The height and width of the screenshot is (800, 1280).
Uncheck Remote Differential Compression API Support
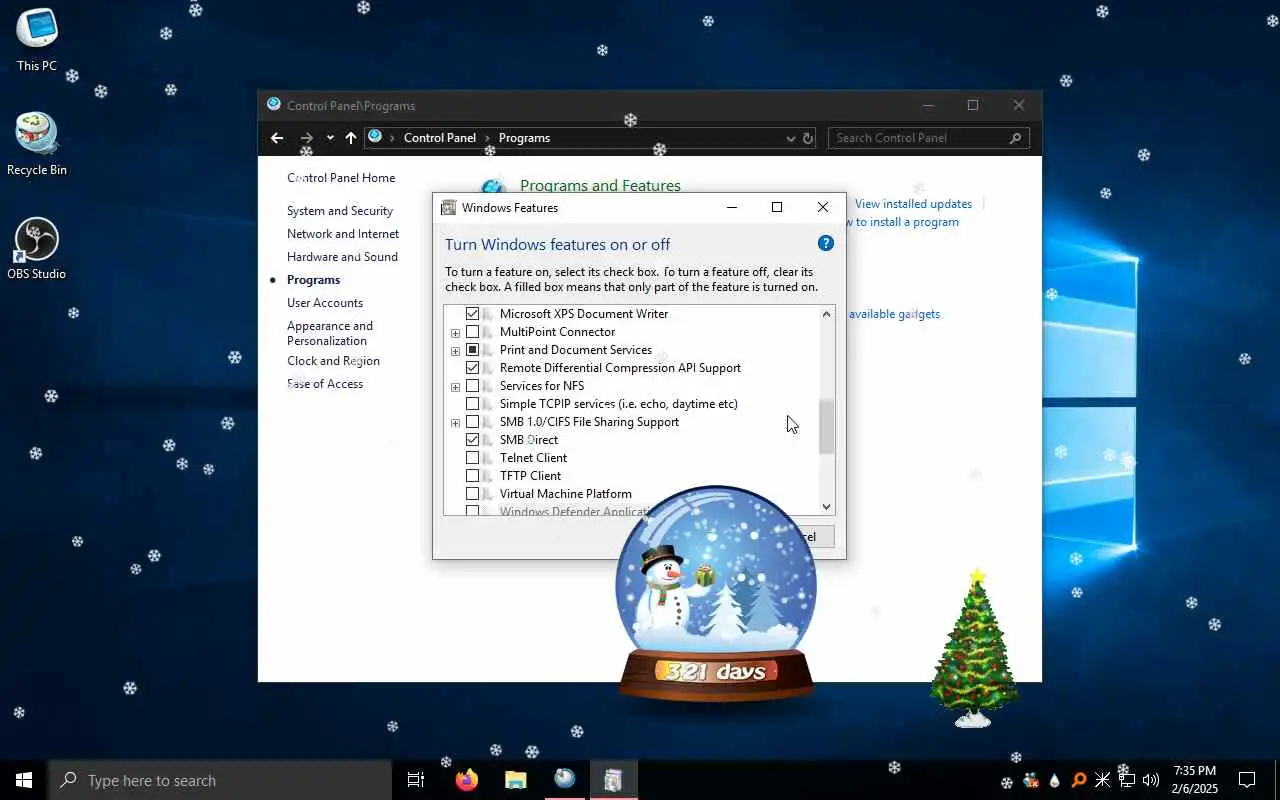coord(473,368)
